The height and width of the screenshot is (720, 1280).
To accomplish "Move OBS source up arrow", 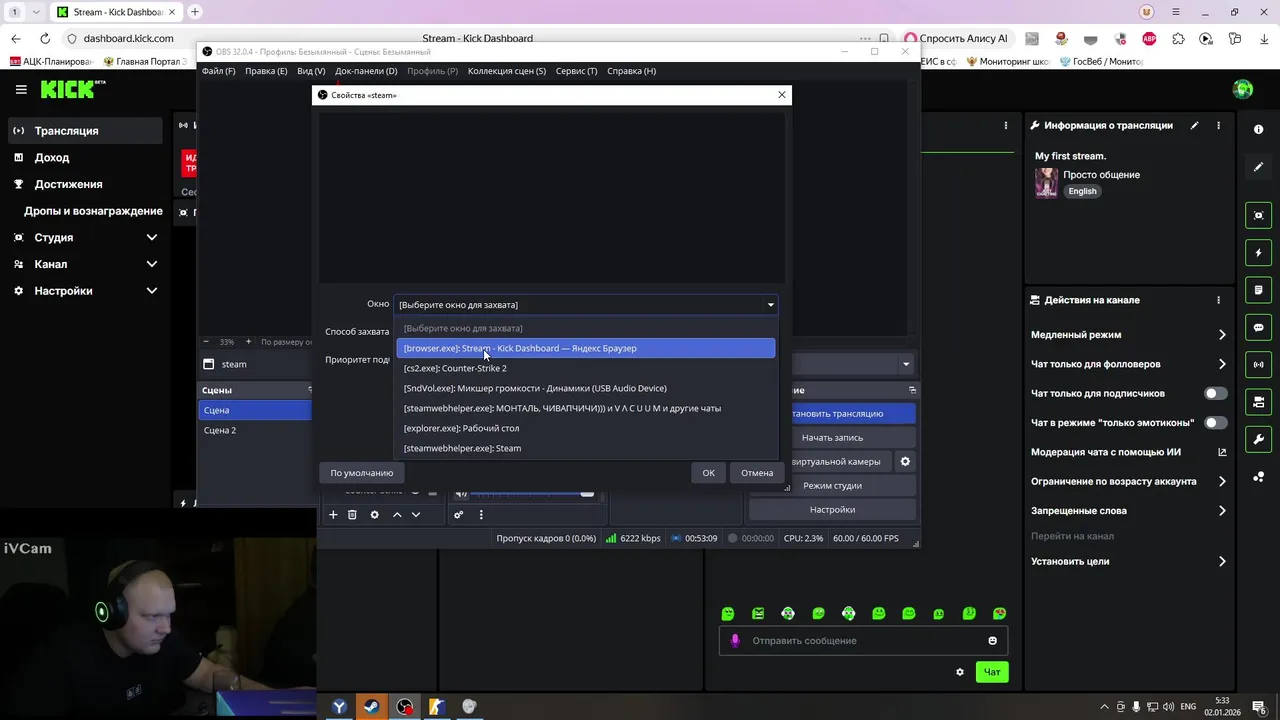I will 397,515.
